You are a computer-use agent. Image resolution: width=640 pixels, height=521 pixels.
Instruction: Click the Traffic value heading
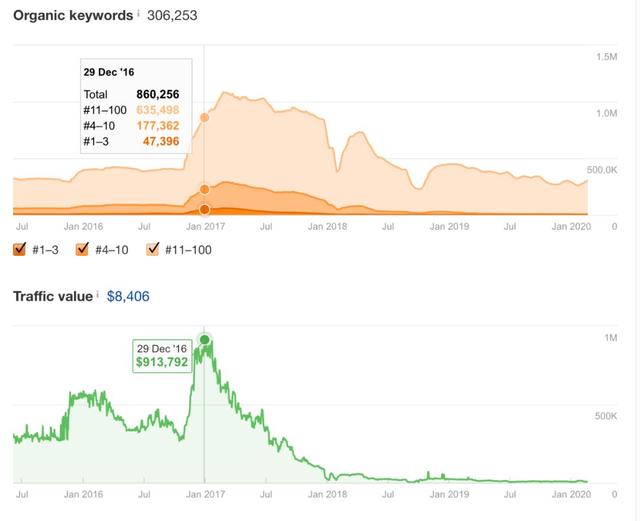click(x=52, y=296)
